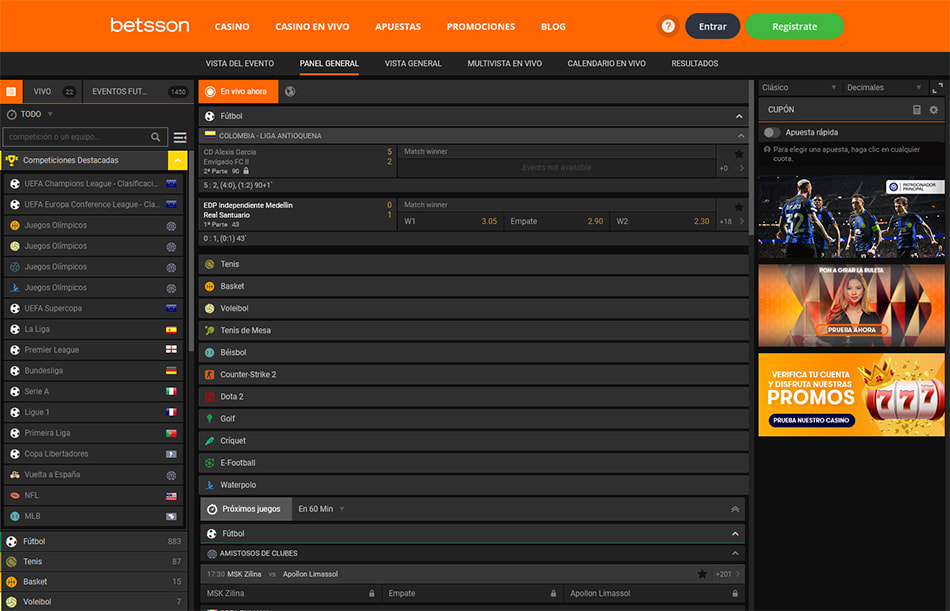Favorite the MSK Zilina match star

coord(702,573)
